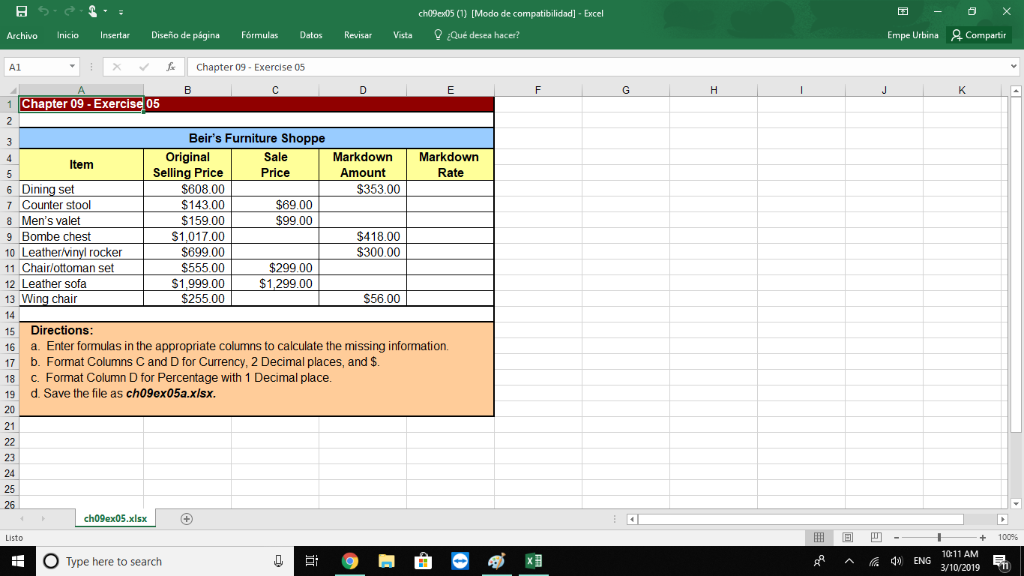
Task: Redo the last undone action
Action: pos(69,12)
